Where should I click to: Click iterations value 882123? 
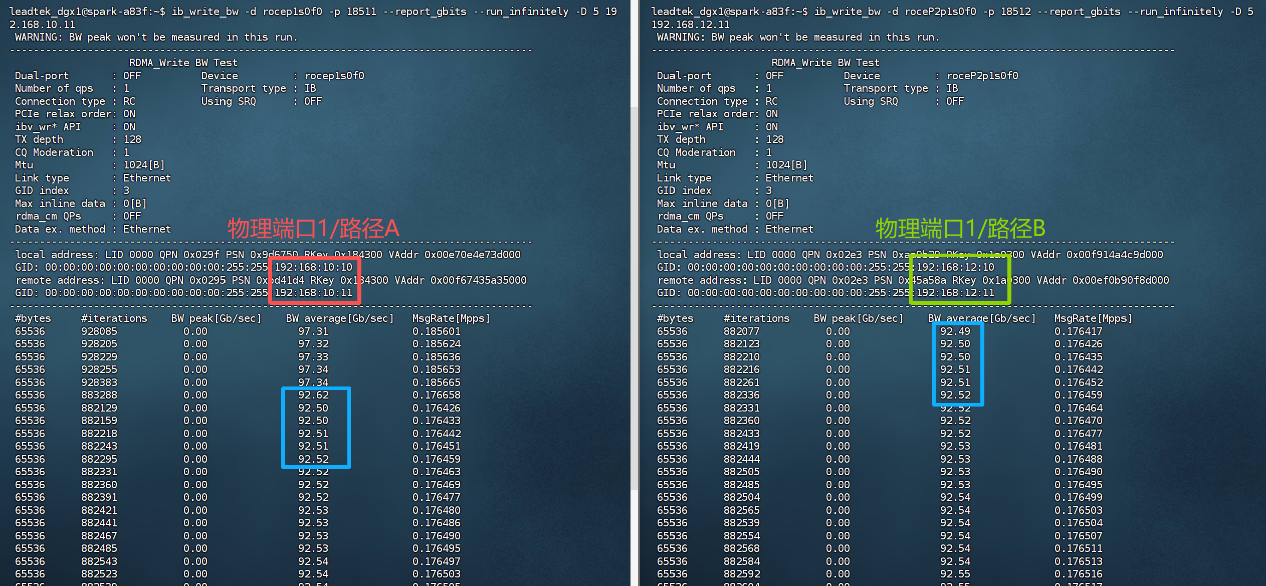point(741,344)
